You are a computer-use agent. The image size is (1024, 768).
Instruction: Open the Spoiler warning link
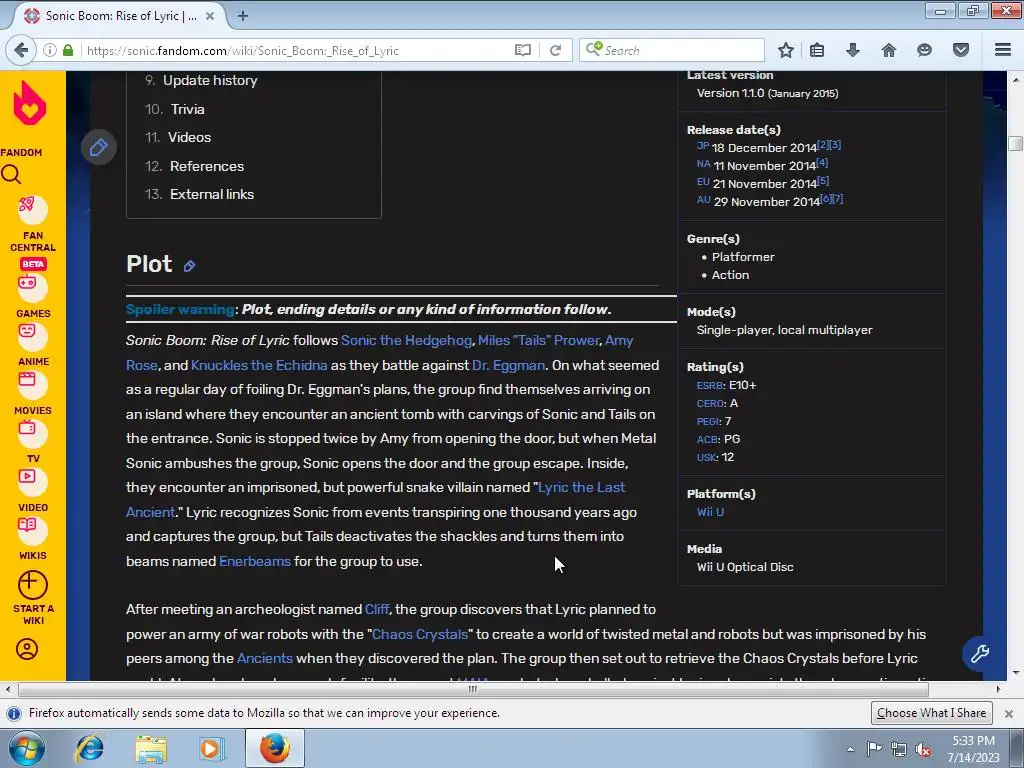pyautogui.click(x=180, y=310)
